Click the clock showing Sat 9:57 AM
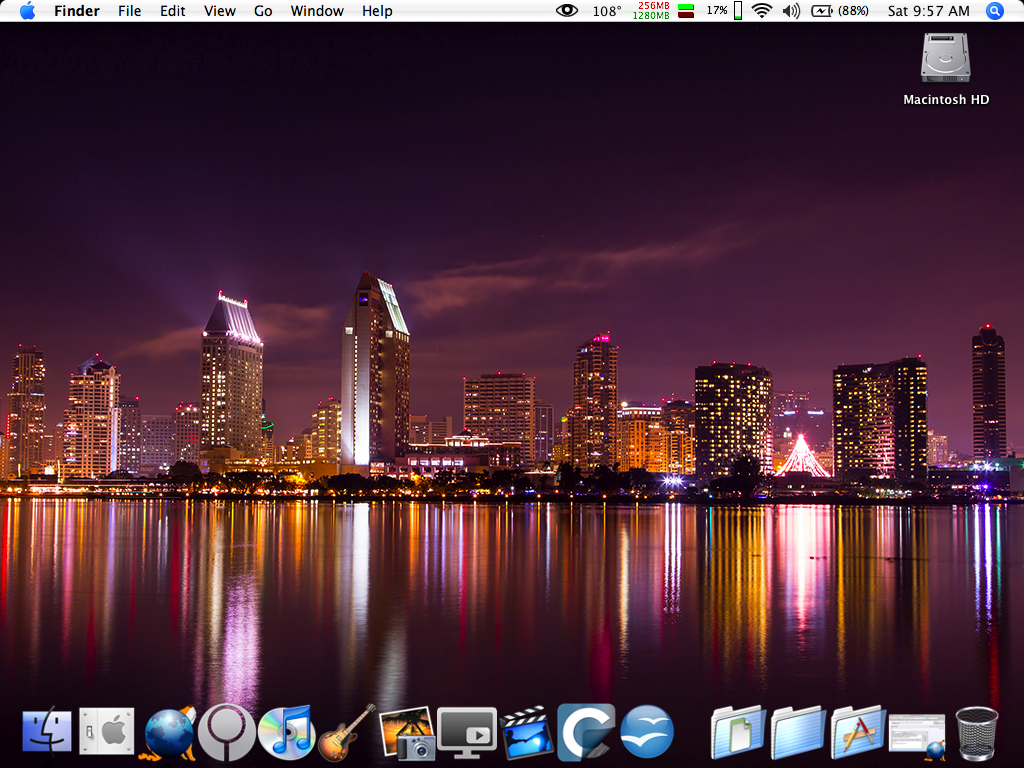Image resolution: width=1024 pixels, height=768 pixels. 928,11
